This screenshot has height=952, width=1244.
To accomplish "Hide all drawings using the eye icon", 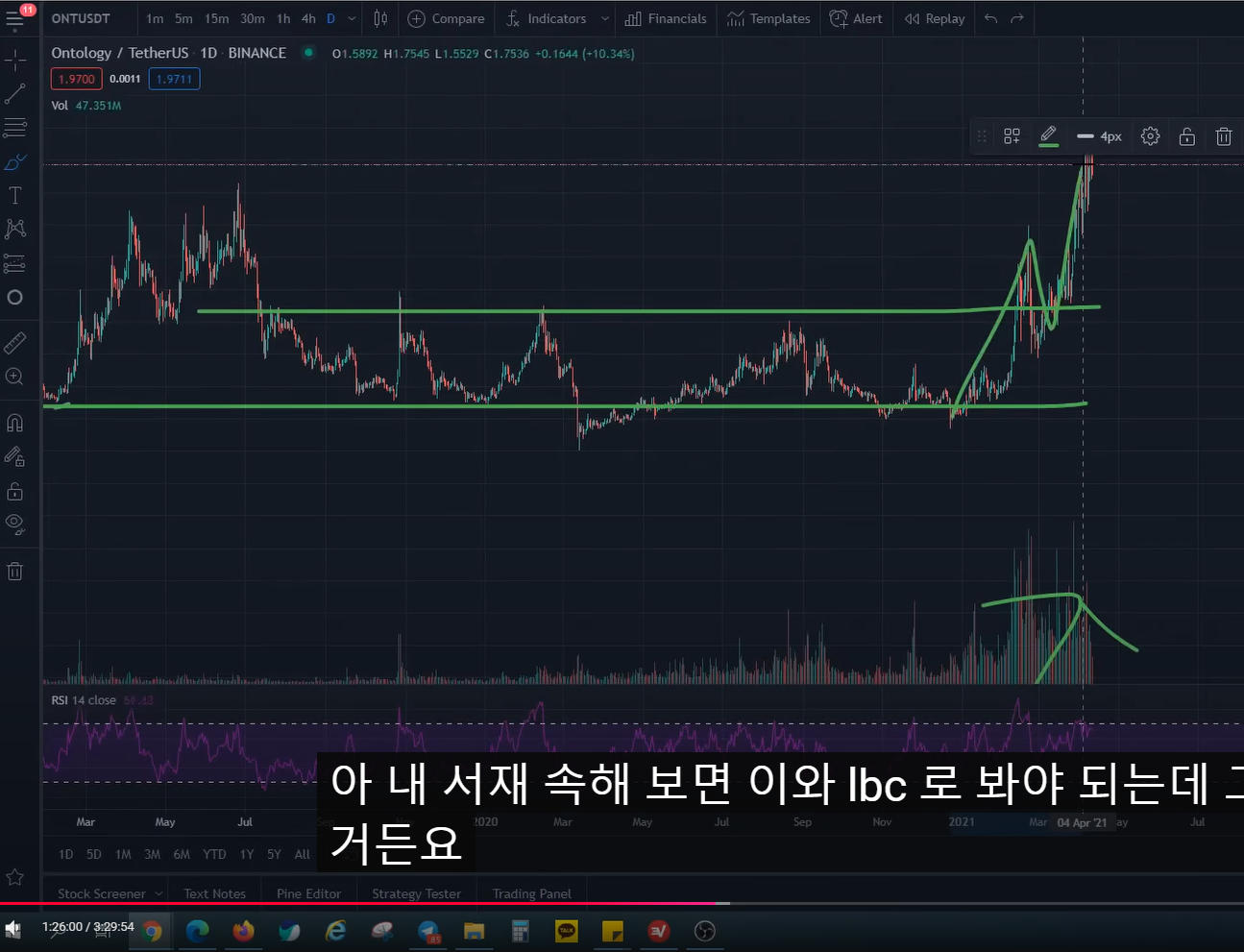I will click(x=15, y=525).
